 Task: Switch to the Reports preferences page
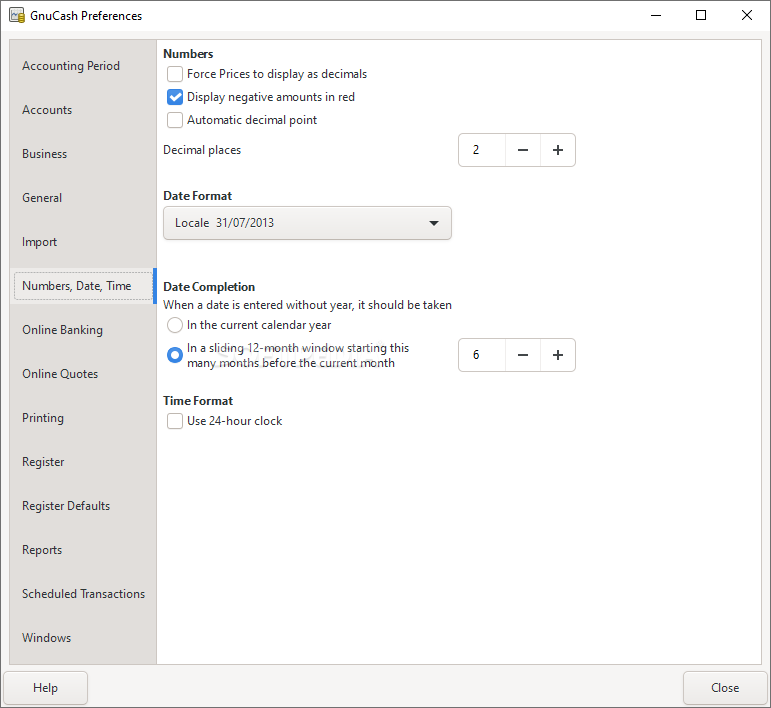tap(83, 550)
